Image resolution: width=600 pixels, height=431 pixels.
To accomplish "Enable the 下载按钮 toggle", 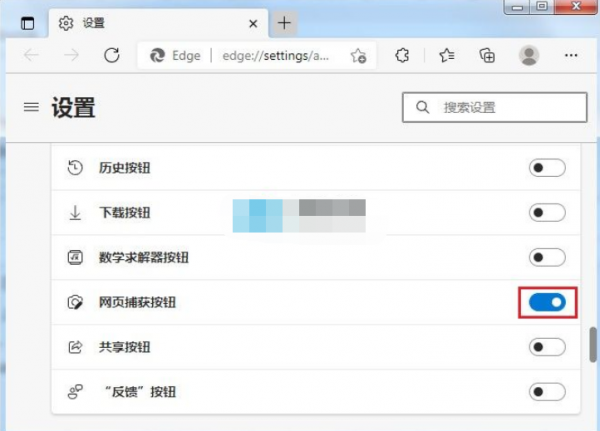I will (547, 212).
